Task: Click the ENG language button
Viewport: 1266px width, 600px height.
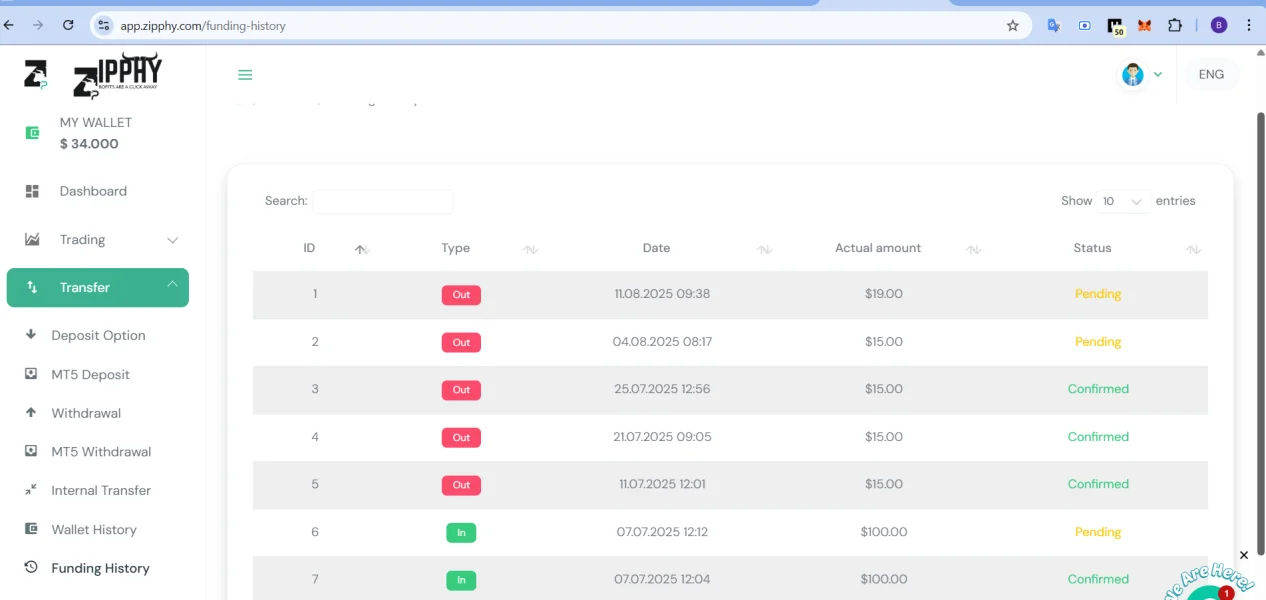Action: [1211, 75]
